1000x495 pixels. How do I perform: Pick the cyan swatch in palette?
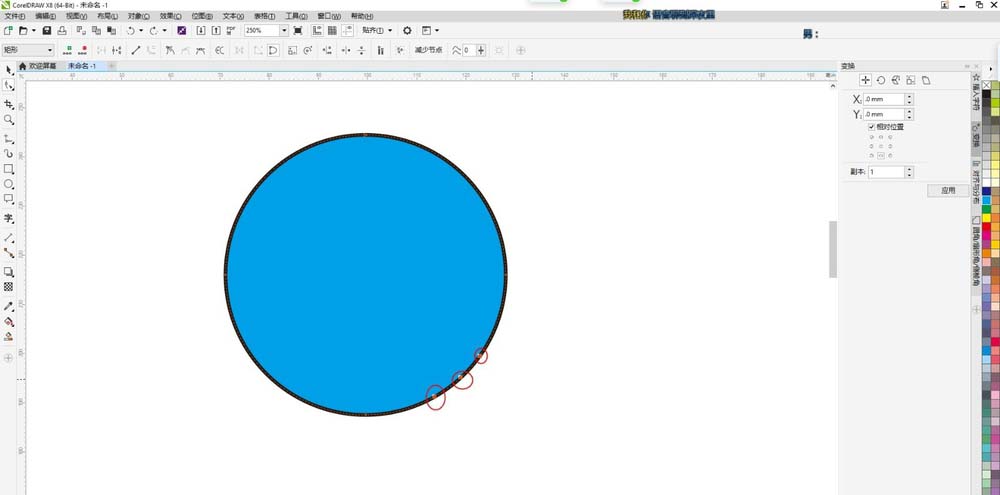[x=987, y=200]
